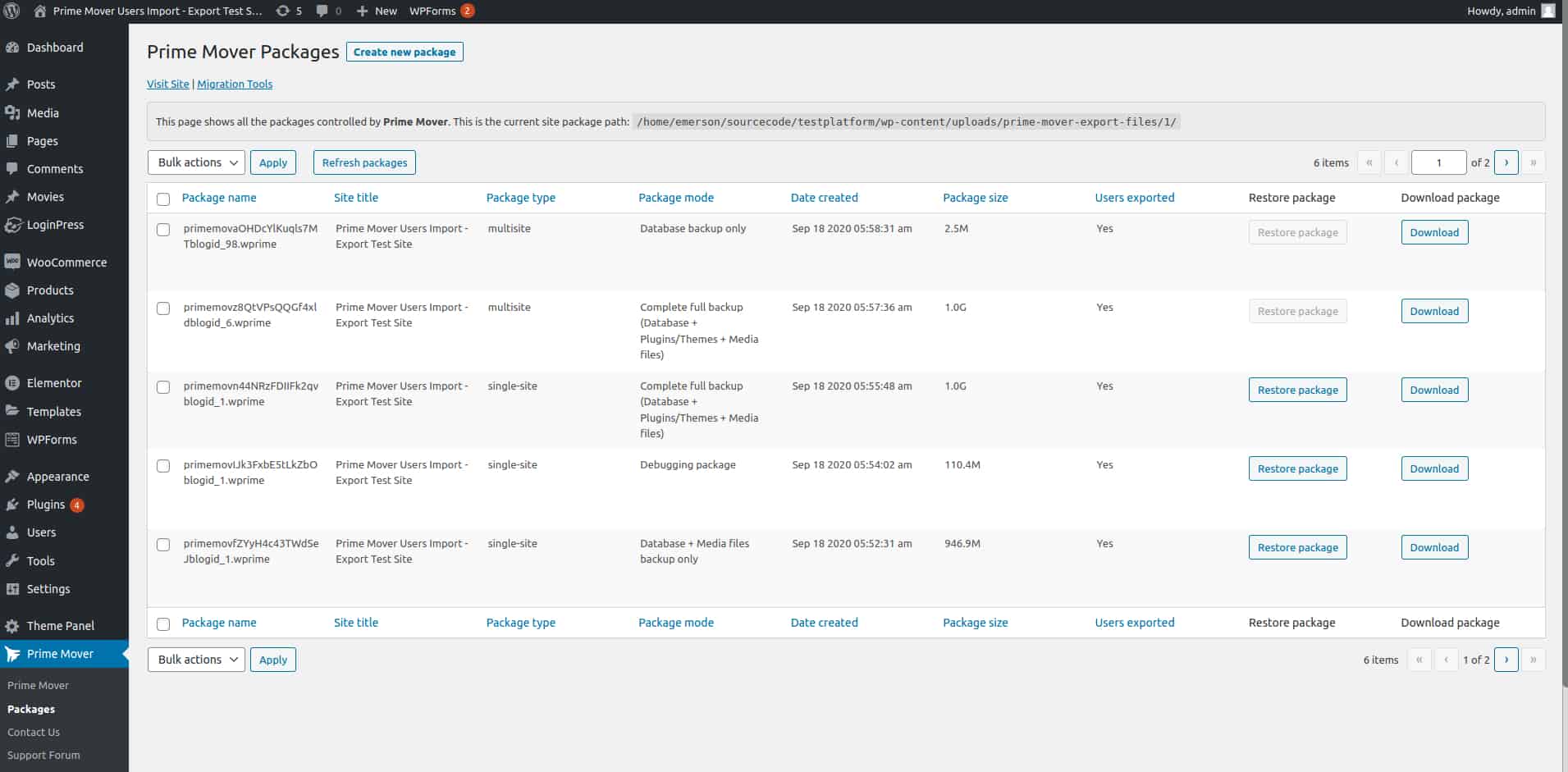Toggle select-all checkbox in table header
The image size is (1568, 772).
point(163,199)
